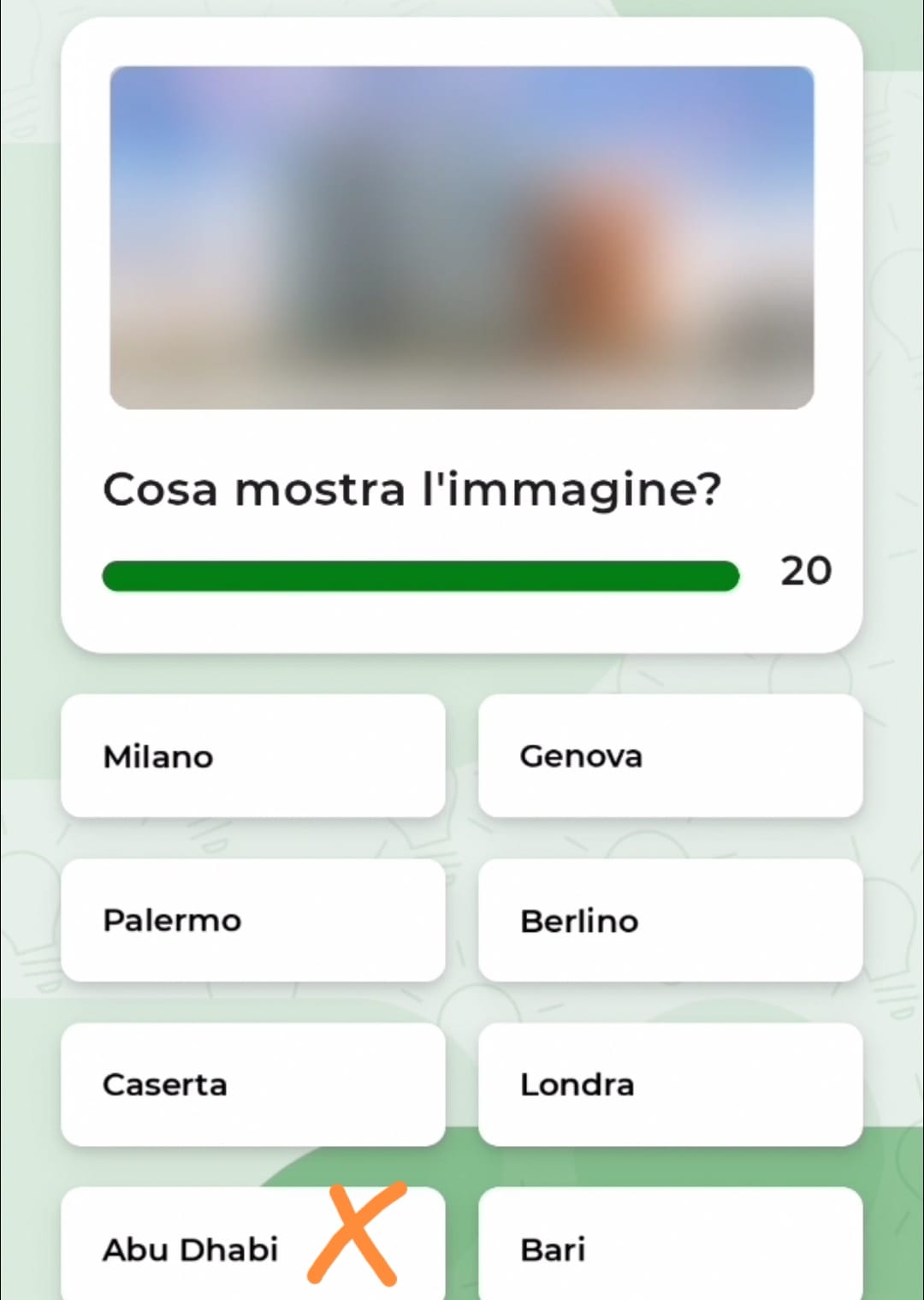This screenshot has height=1300, width=924.
Task: Tap the Caserta answer button
Action: [x=252, y=1084]
